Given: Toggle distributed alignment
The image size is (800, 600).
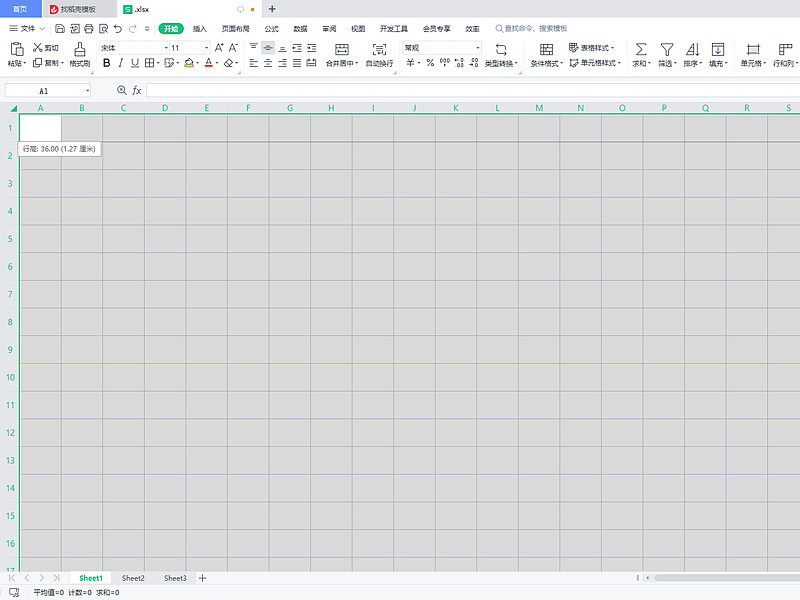Looking at the screenshot, I should coord(311,63).
